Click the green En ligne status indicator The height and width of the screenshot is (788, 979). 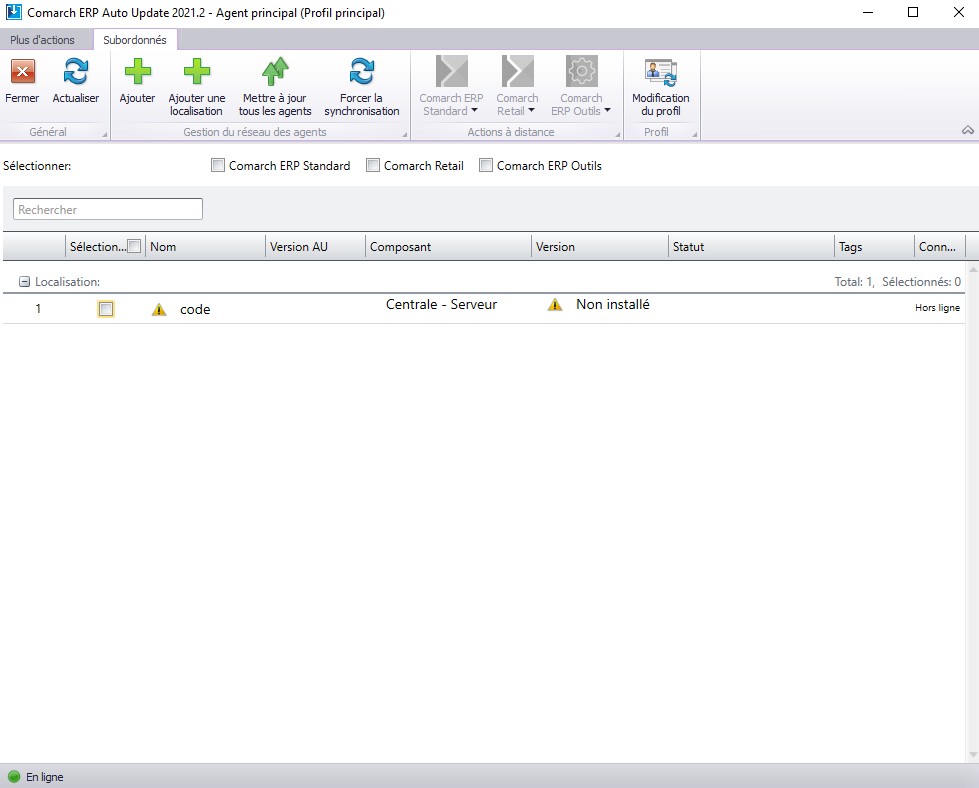[14, 777]
